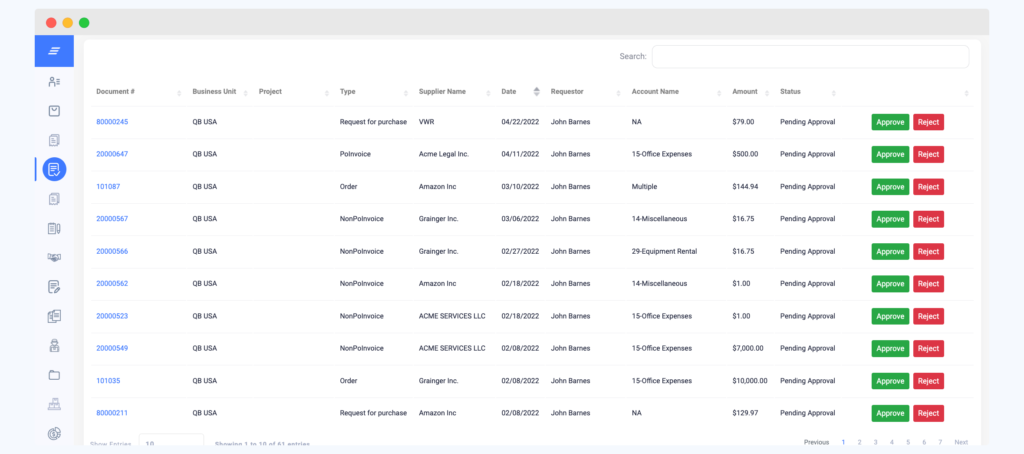Reject the Amazon Inc $144.94 order

coord(928,187)
